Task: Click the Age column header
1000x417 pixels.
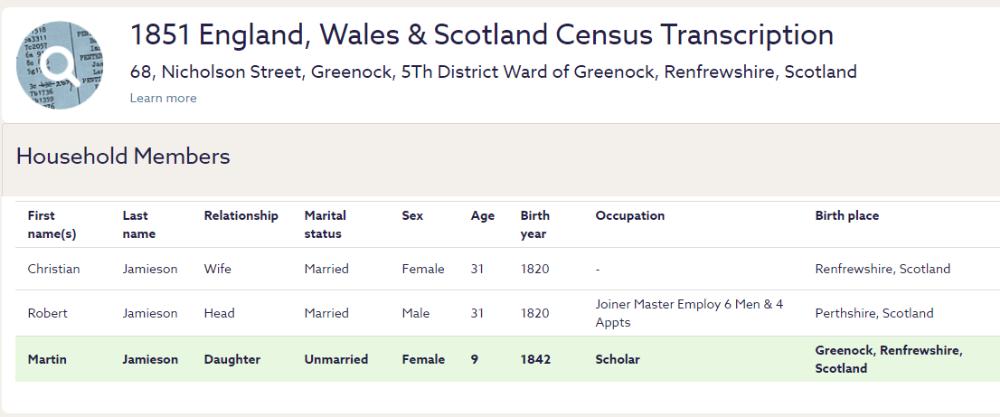Action: (x=482, y=216)
